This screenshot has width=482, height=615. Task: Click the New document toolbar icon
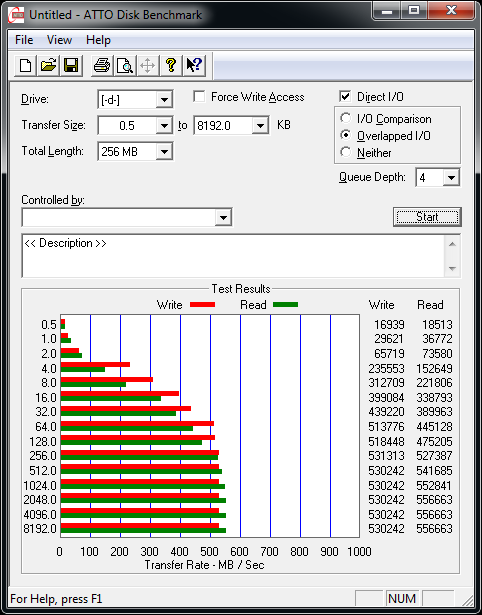click(x=25, y=65)
